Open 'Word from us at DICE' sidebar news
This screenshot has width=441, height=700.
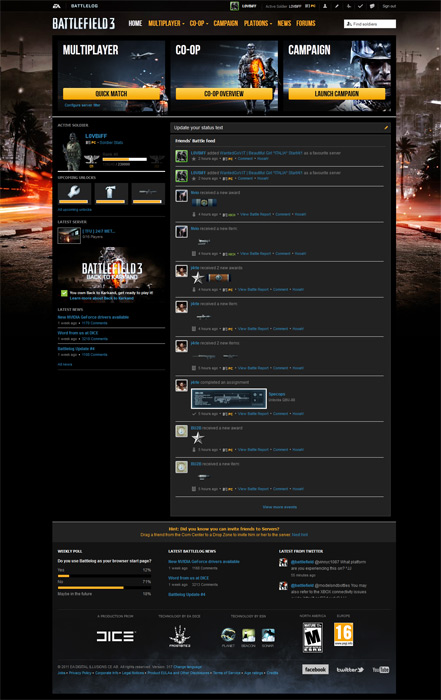(x=78, y=333)
